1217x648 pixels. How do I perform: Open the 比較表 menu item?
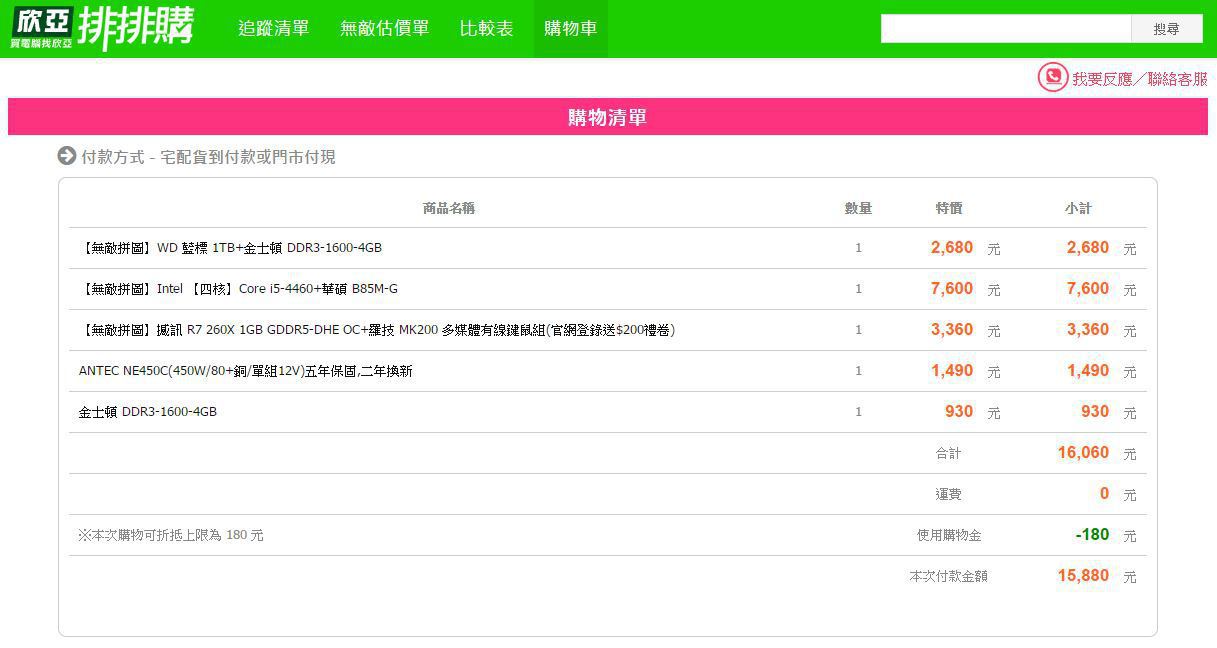[x=487, y=29]
